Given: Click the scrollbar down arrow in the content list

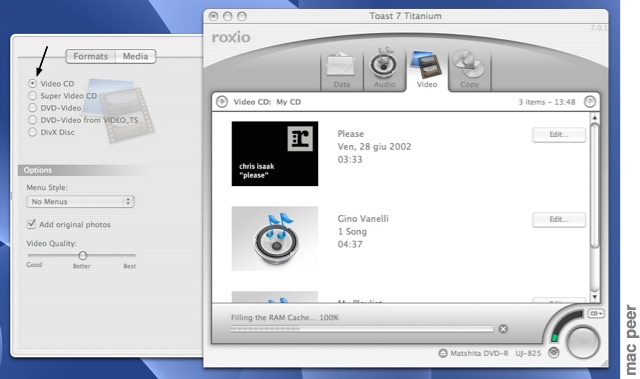Looking at the screenshot, I should (595, 297).
